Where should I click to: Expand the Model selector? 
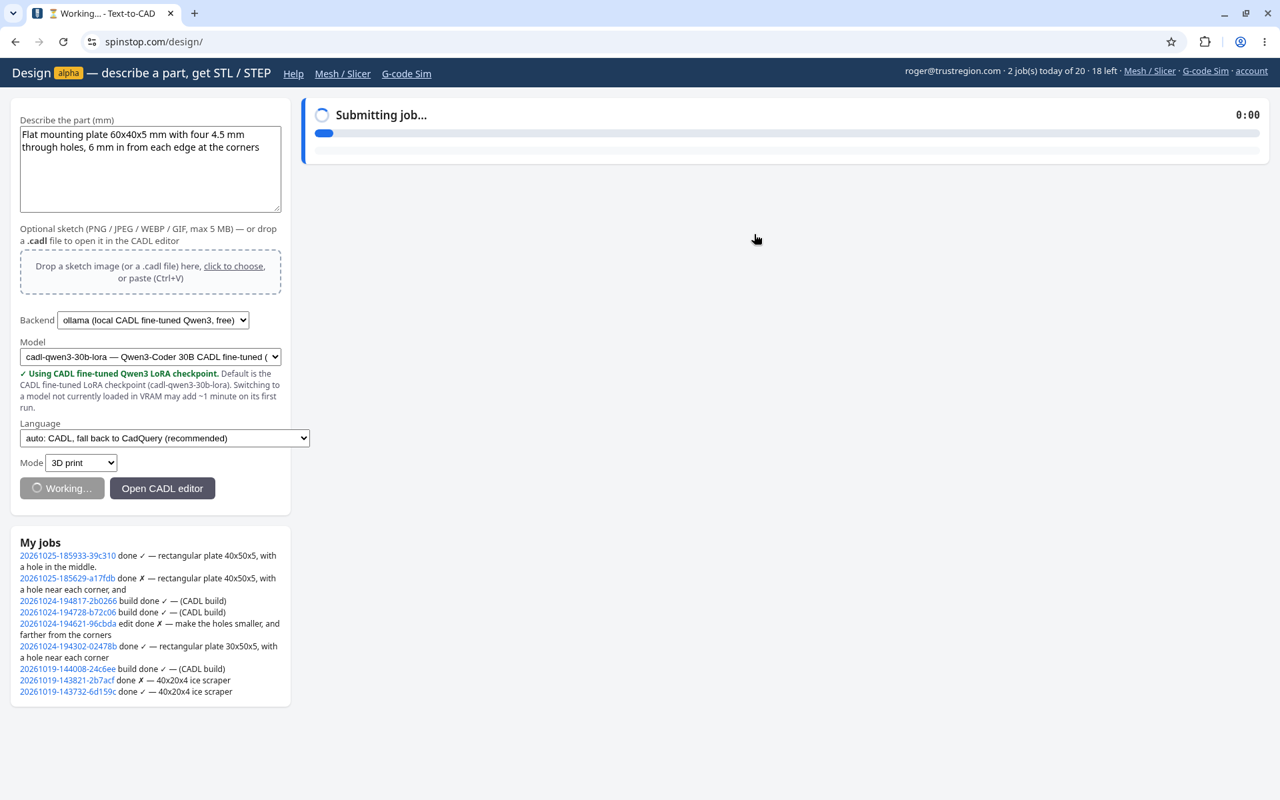(150, 357)
